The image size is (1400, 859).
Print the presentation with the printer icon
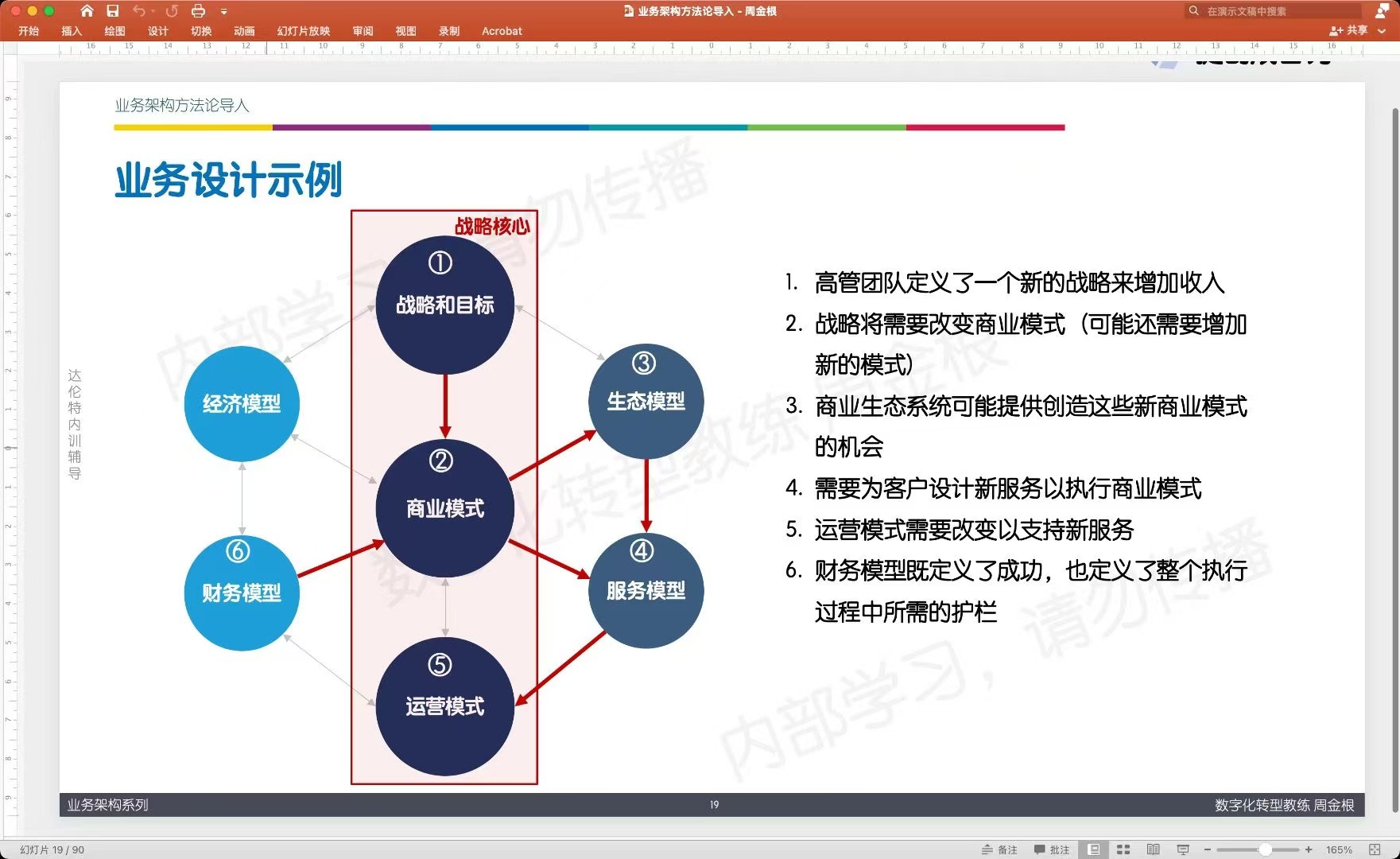point(199,11)
